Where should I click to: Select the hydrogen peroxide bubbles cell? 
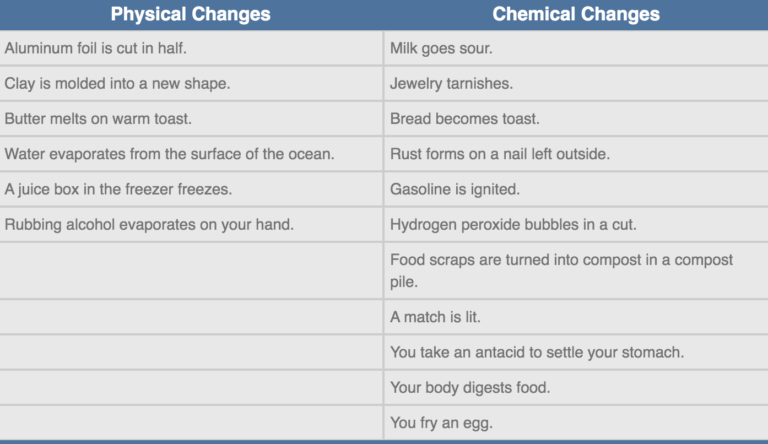click(513, 224)
